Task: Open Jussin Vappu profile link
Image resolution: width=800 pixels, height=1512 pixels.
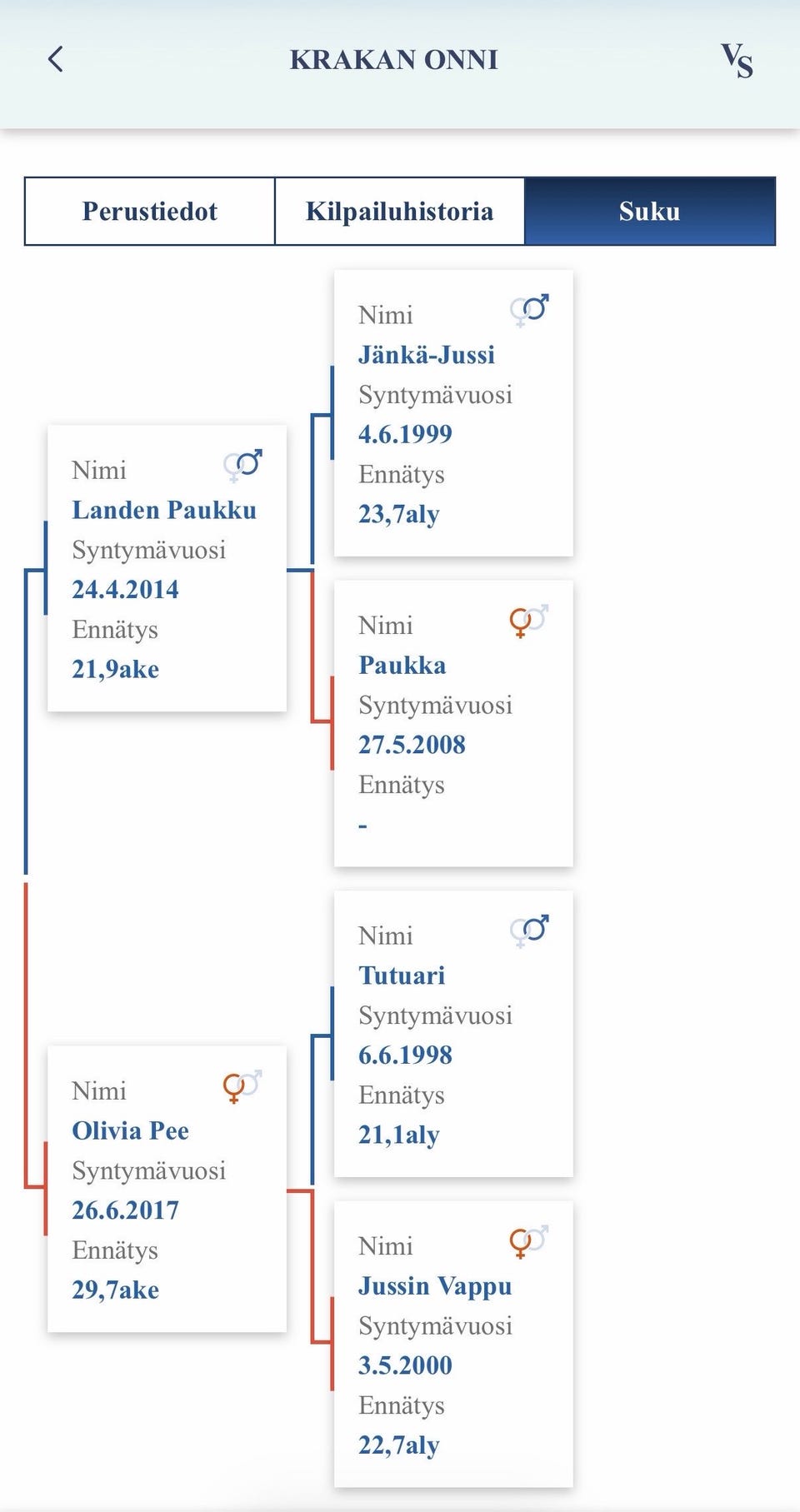Action: 435,1285
